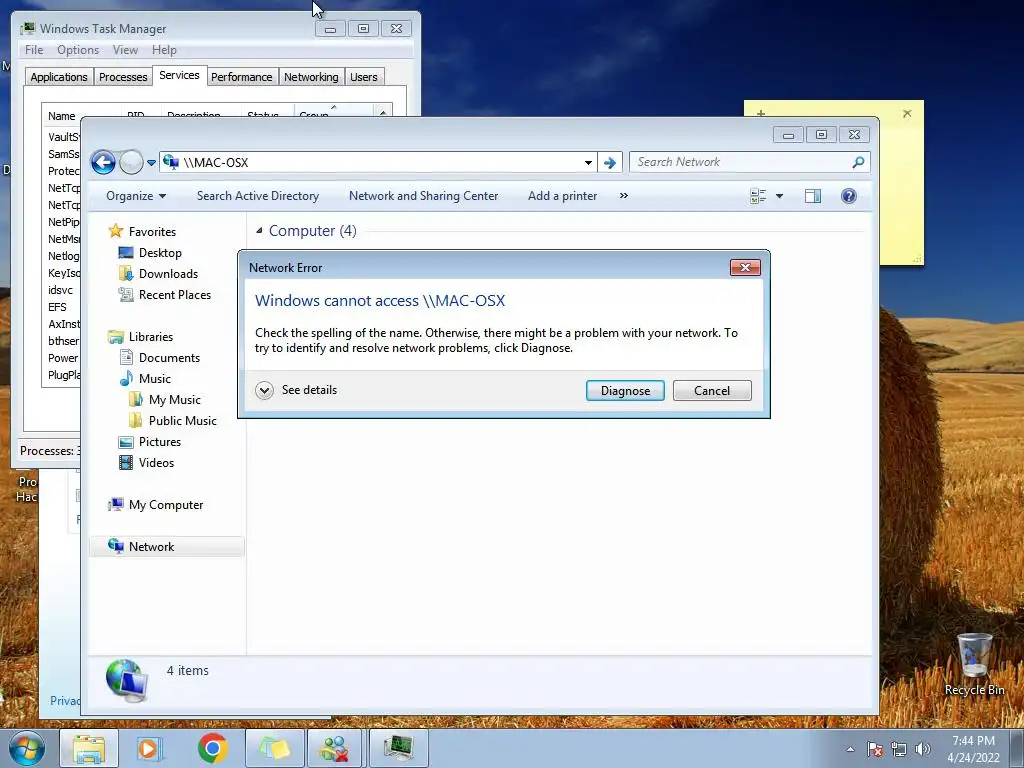Delete sticky note with X icon
The height and width of the screenshot is (768, 1024).
(x=906, y=113)
